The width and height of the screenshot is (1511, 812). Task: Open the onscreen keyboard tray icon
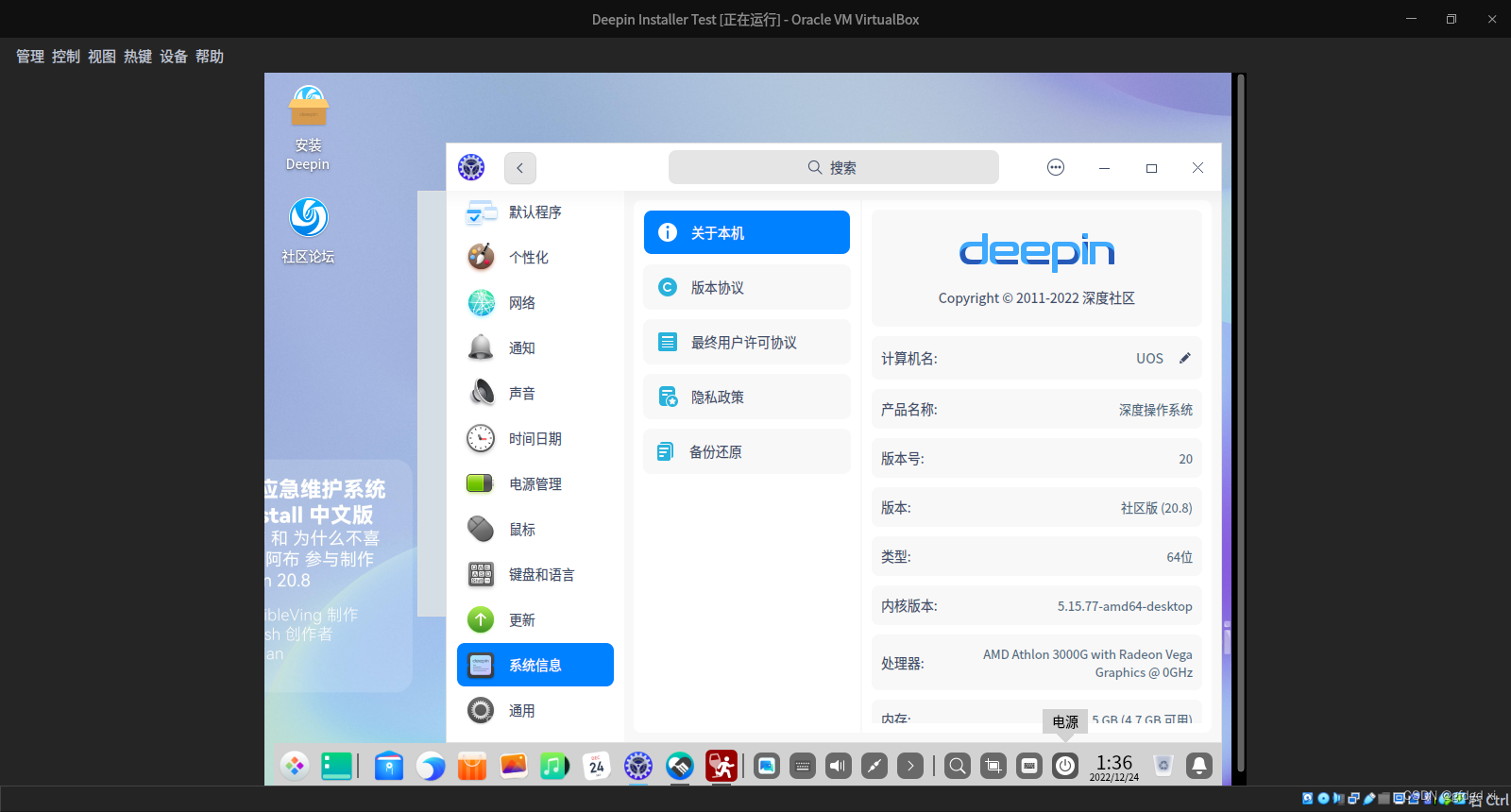point(803,766)
